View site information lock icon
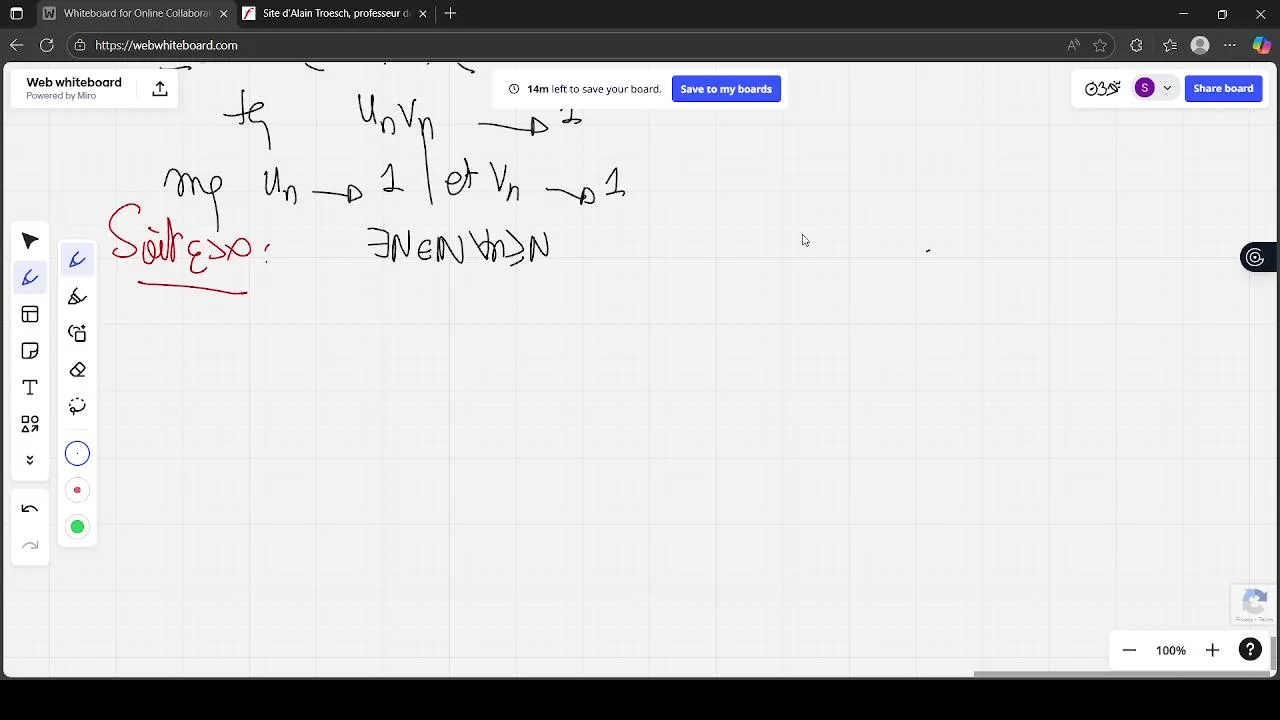 point(80,45)
